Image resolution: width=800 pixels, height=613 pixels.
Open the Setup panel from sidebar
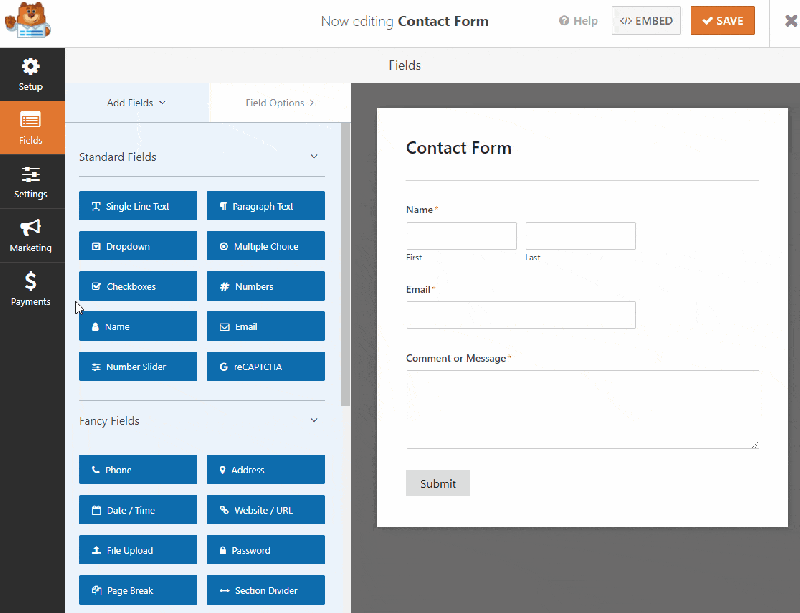[x=30, y=74]
